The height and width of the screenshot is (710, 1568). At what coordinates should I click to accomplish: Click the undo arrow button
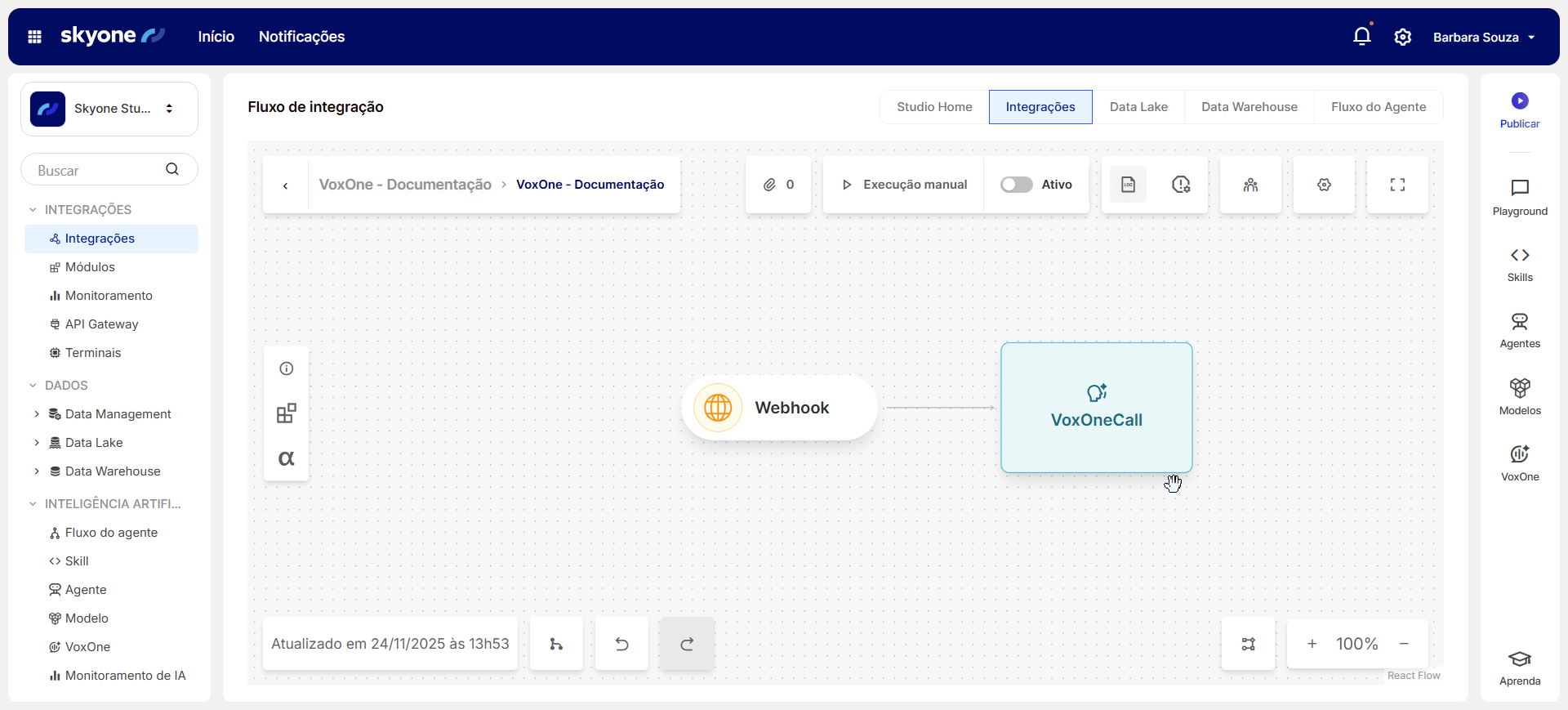coord(621,645)
